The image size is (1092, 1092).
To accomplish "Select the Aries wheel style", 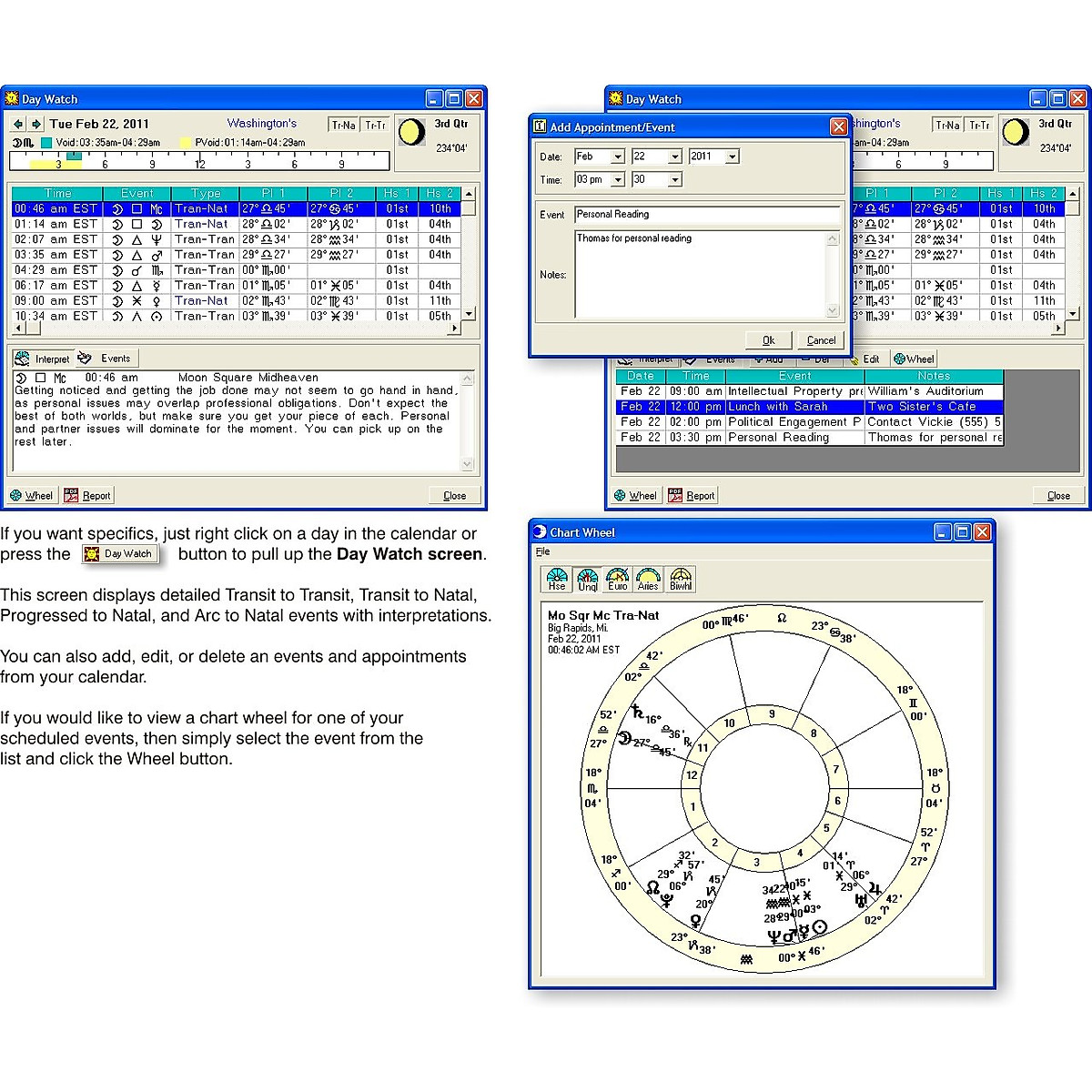I will [649, 579].
